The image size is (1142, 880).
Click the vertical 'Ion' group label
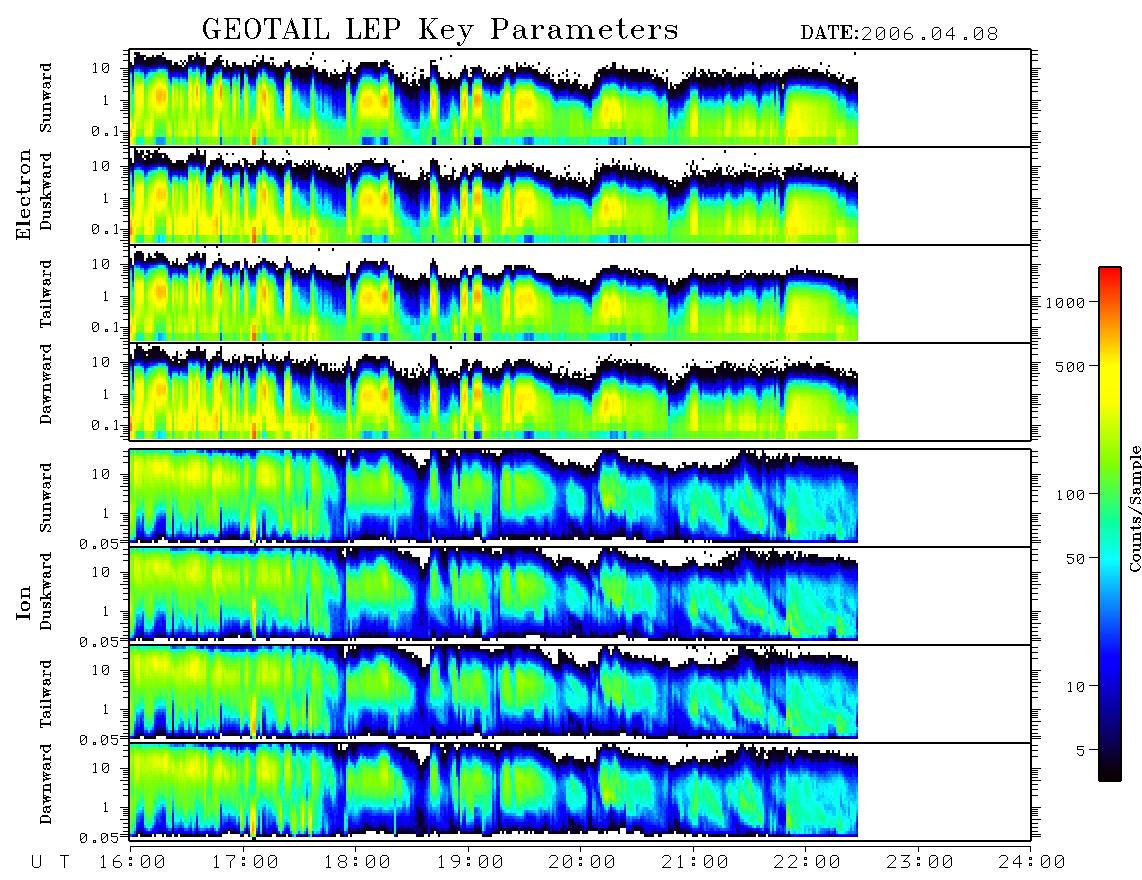[x=24, y=603]
